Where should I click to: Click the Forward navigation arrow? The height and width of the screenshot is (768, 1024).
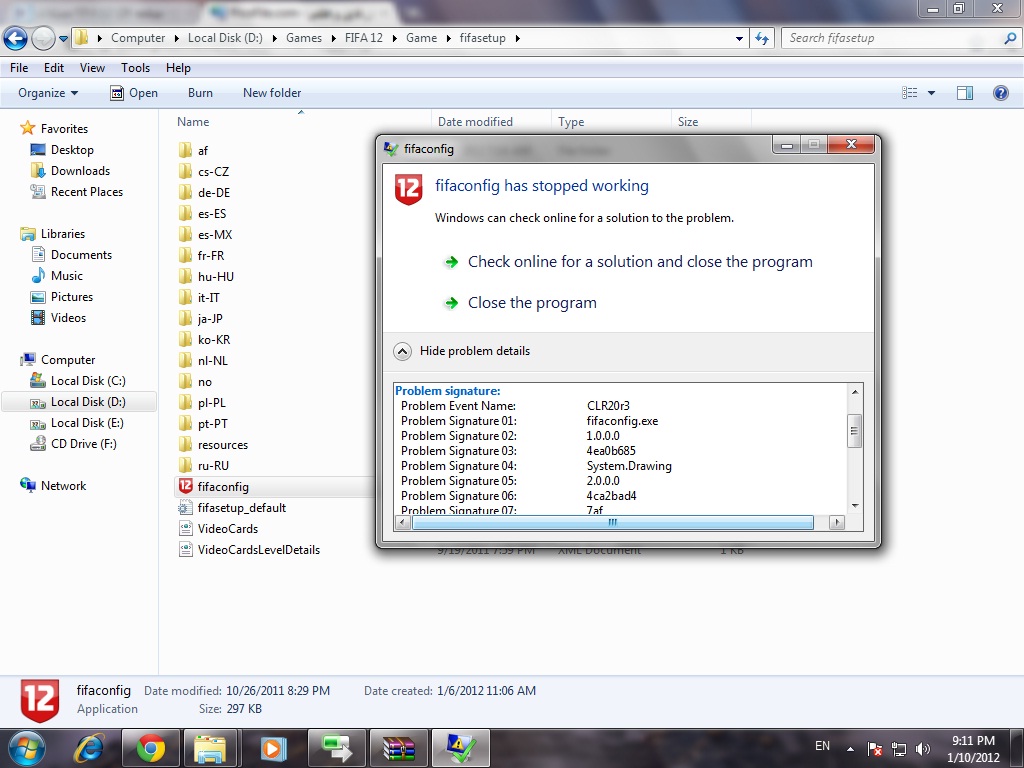[43, 39]
